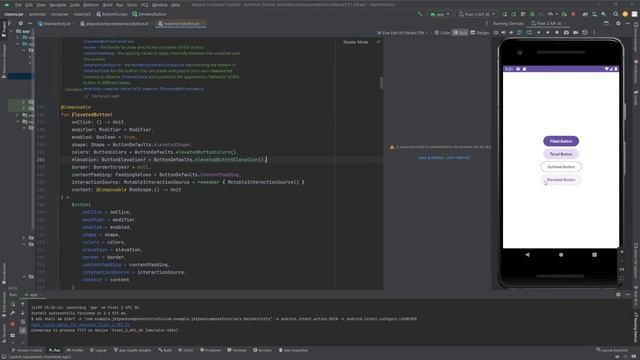Tap Filled Button on the emulator
This screenshot has height=360, width=640.
pyautogui.click(x=561, y=141)
